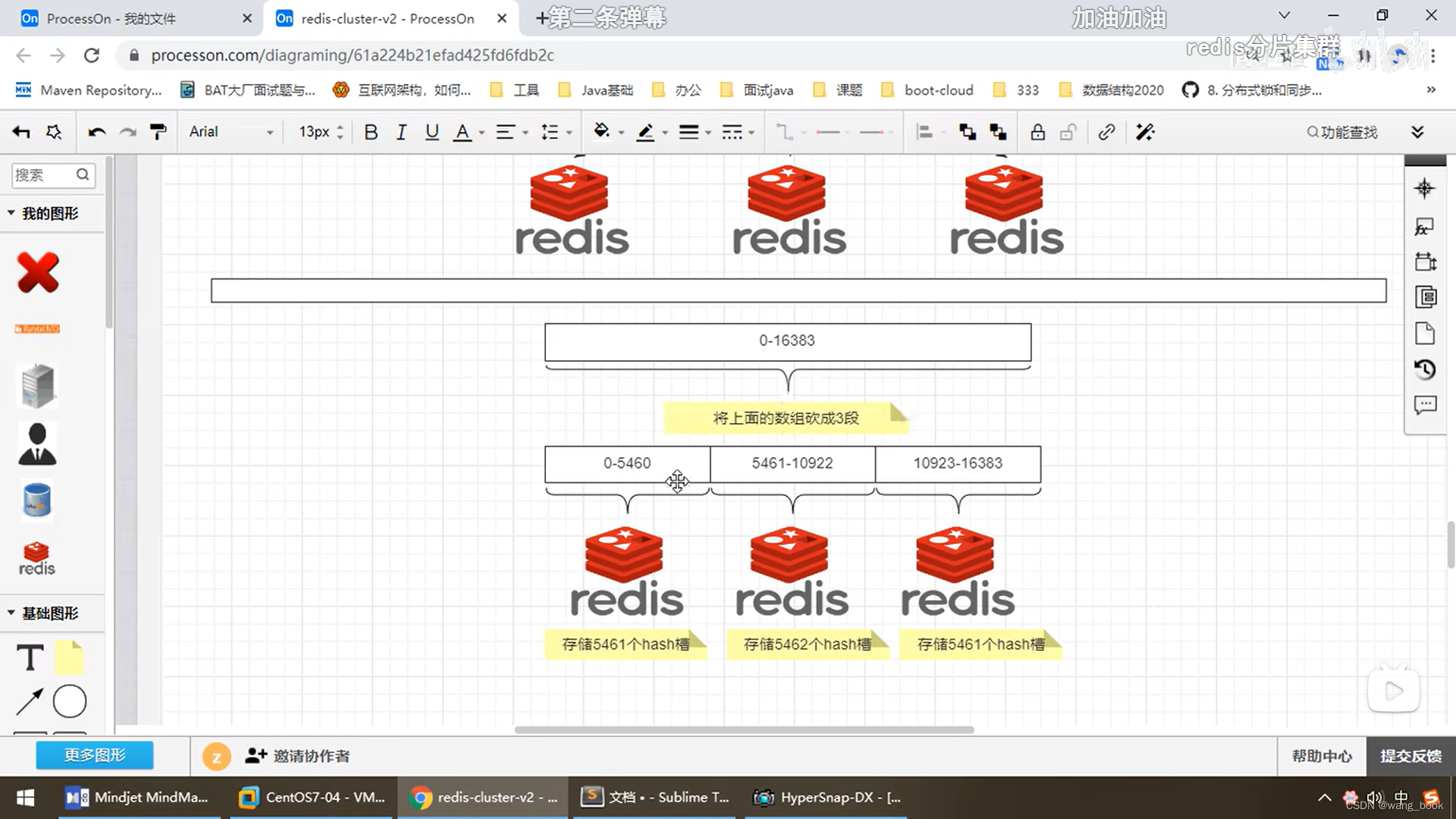
Task: Select the Text shape tool
Action: click(30, 658)
